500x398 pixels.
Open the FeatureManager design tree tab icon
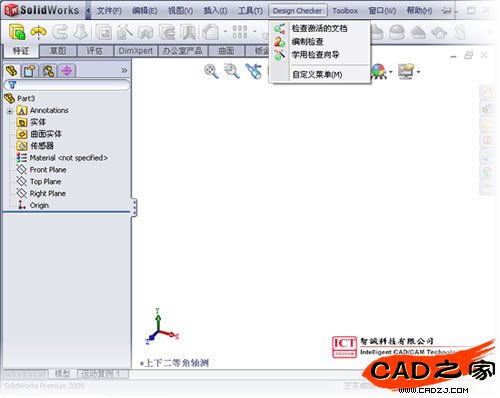pyautogui.click(x=11, y=71)
